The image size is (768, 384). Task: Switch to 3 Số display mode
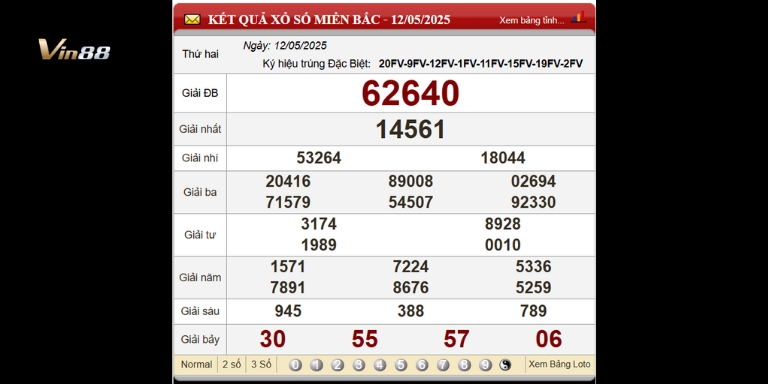pyautogui.click(x=261, y=364)
